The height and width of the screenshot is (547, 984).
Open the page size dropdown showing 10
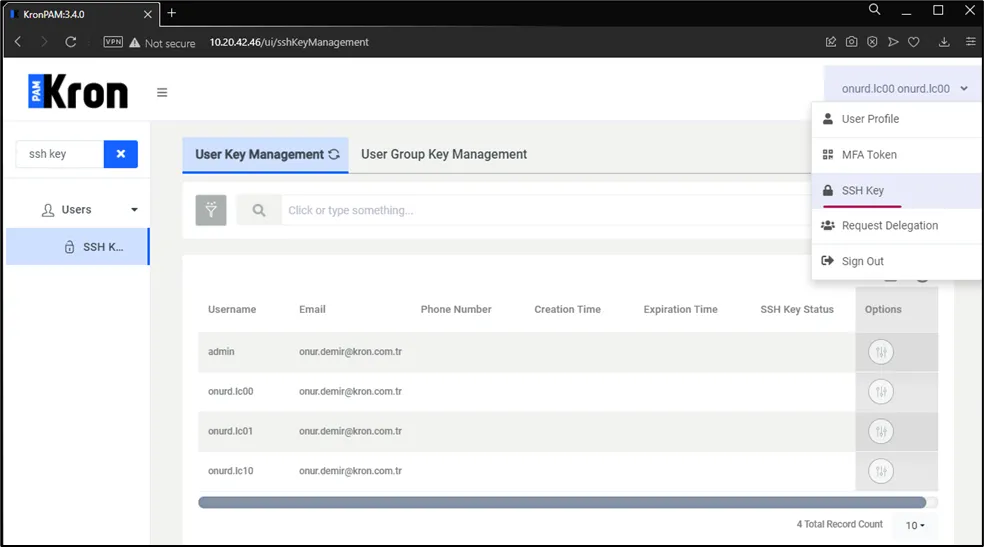pos(915,525)
